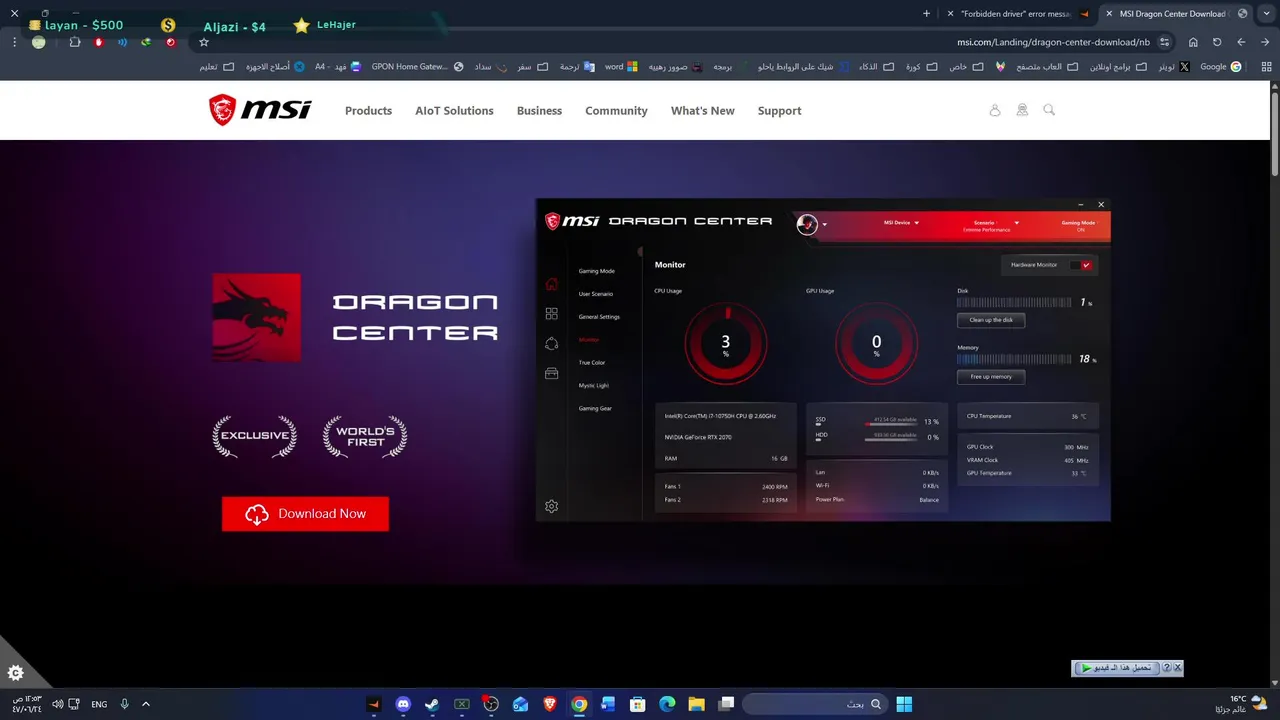The width and height of the screenshot is (1280, 720).
Task: Open the word bookmark
Action: tap(621, 67)
